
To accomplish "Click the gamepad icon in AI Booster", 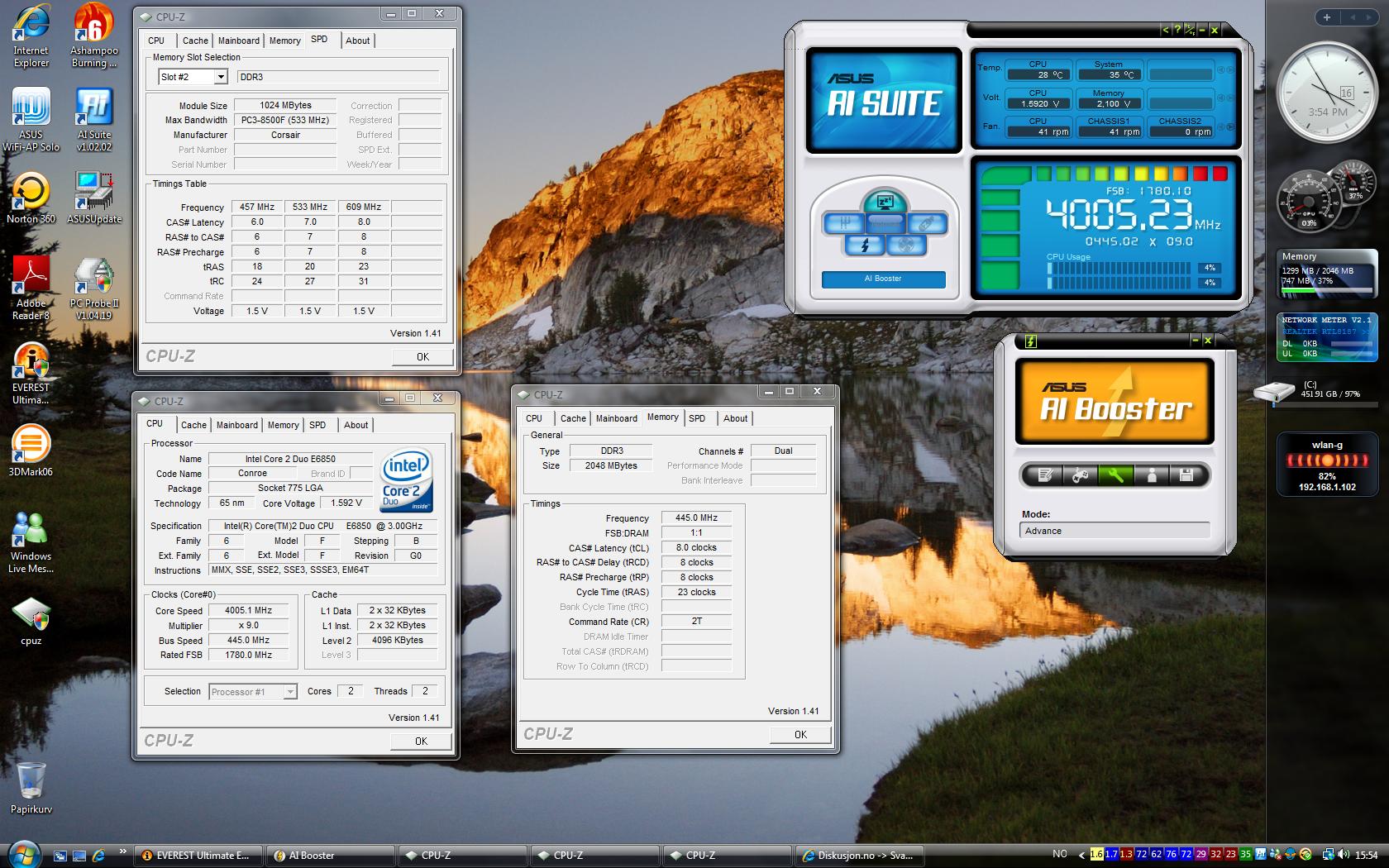I will tap(1080, 475).
